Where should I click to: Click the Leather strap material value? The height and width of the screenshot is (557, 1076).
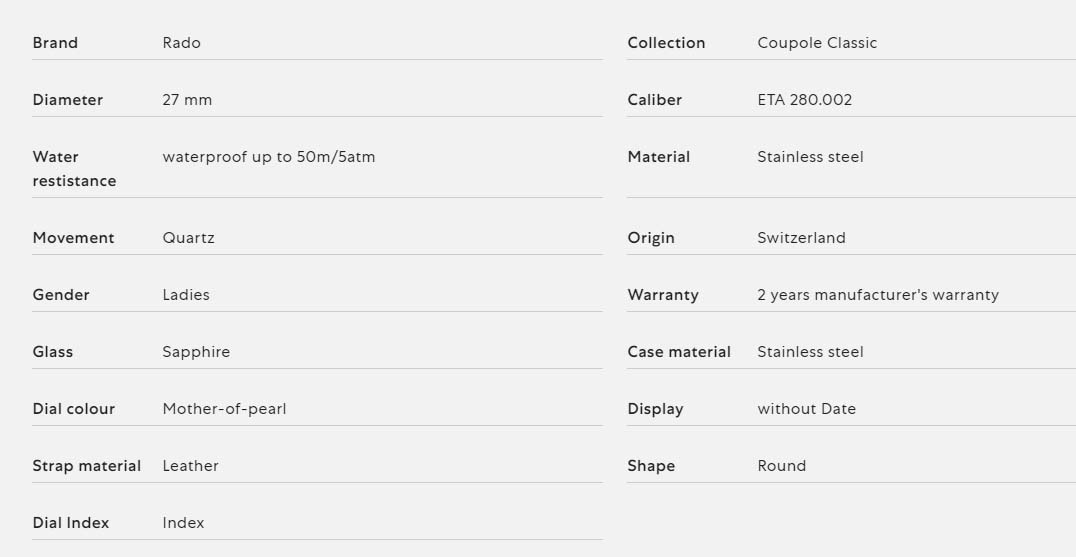pos(190,466)
